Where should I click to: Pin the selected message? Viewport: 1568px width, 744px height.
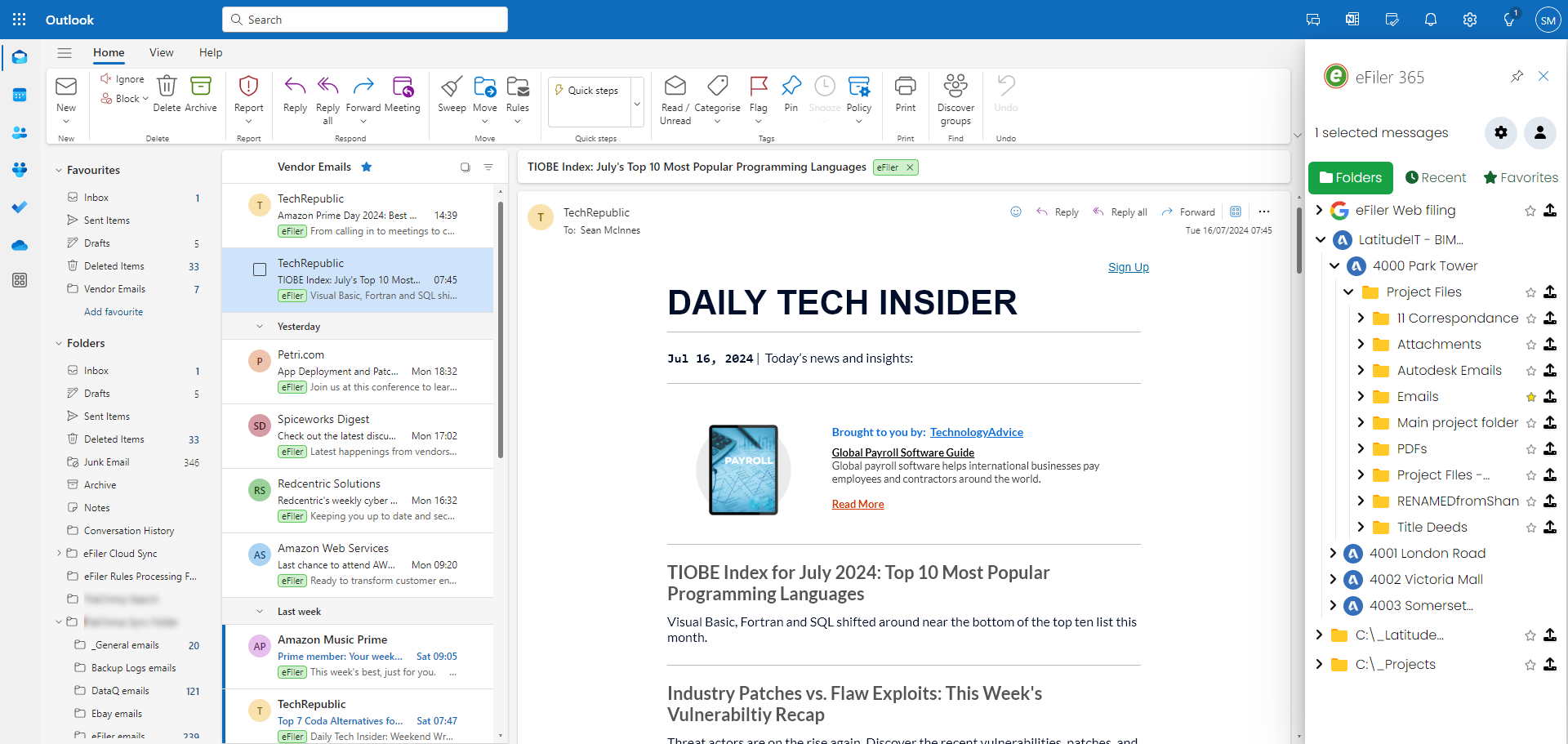coord(791,86)
